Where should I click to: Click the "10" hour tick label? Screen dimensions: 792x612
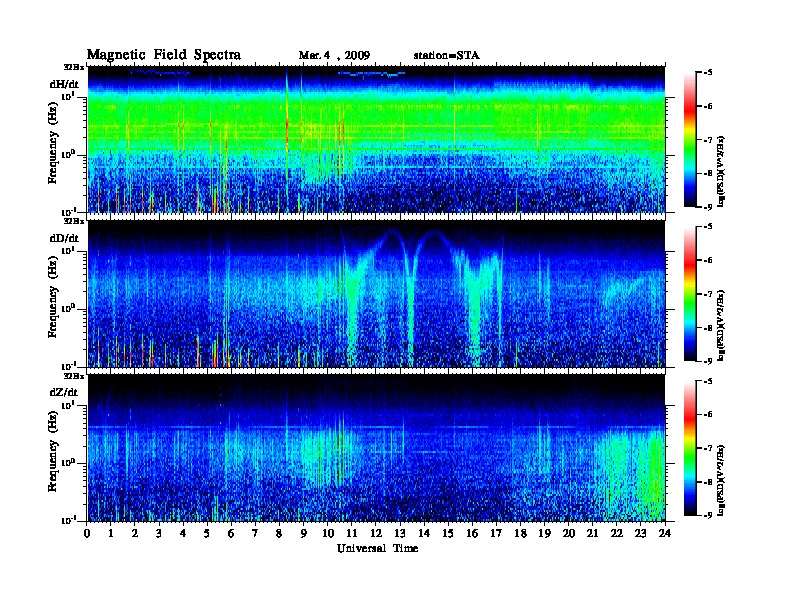328,533
